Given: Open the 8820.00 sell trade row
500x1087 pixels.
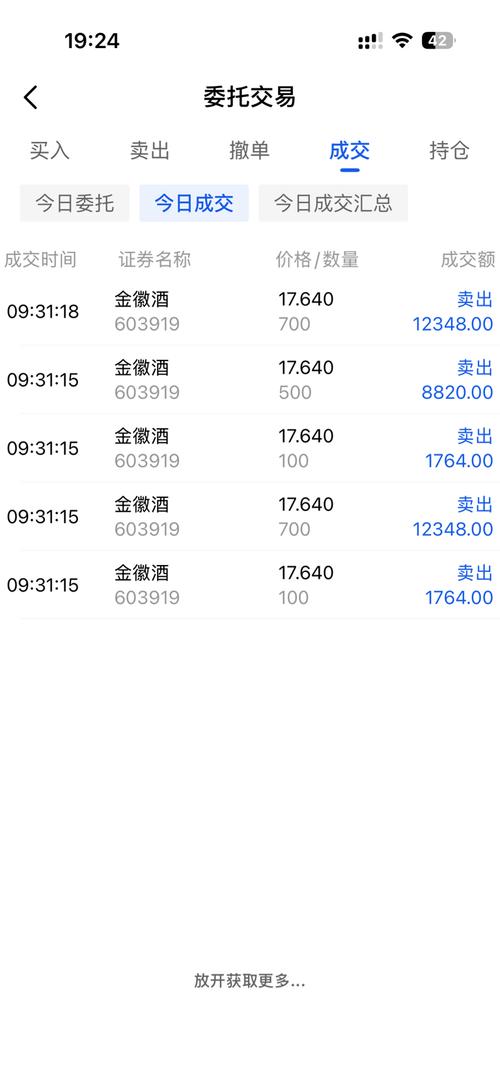Looking at the screenshot, I should point(250,380).
